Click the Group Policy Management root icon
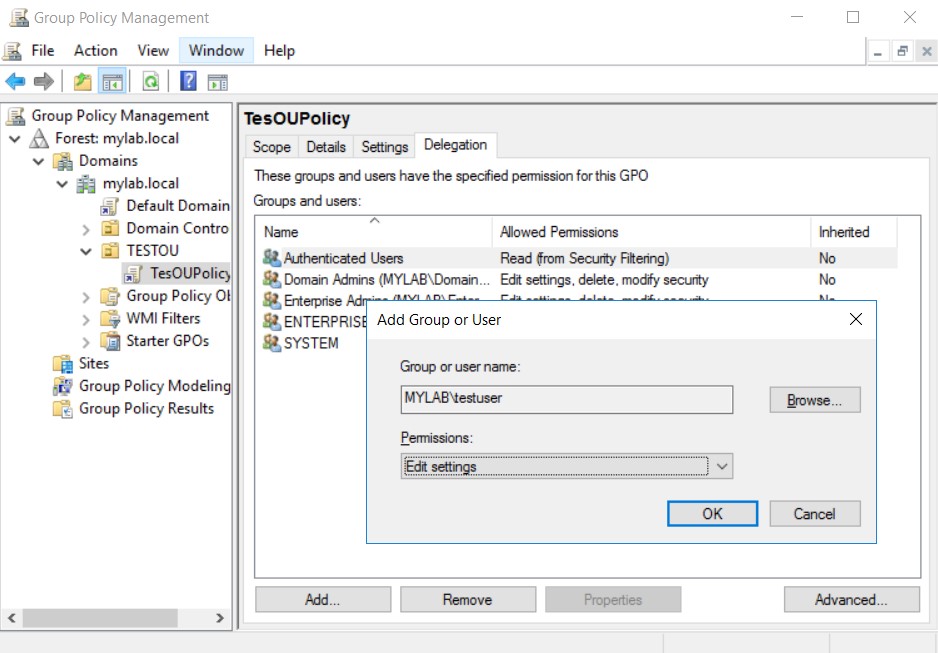 pos(16,115)
